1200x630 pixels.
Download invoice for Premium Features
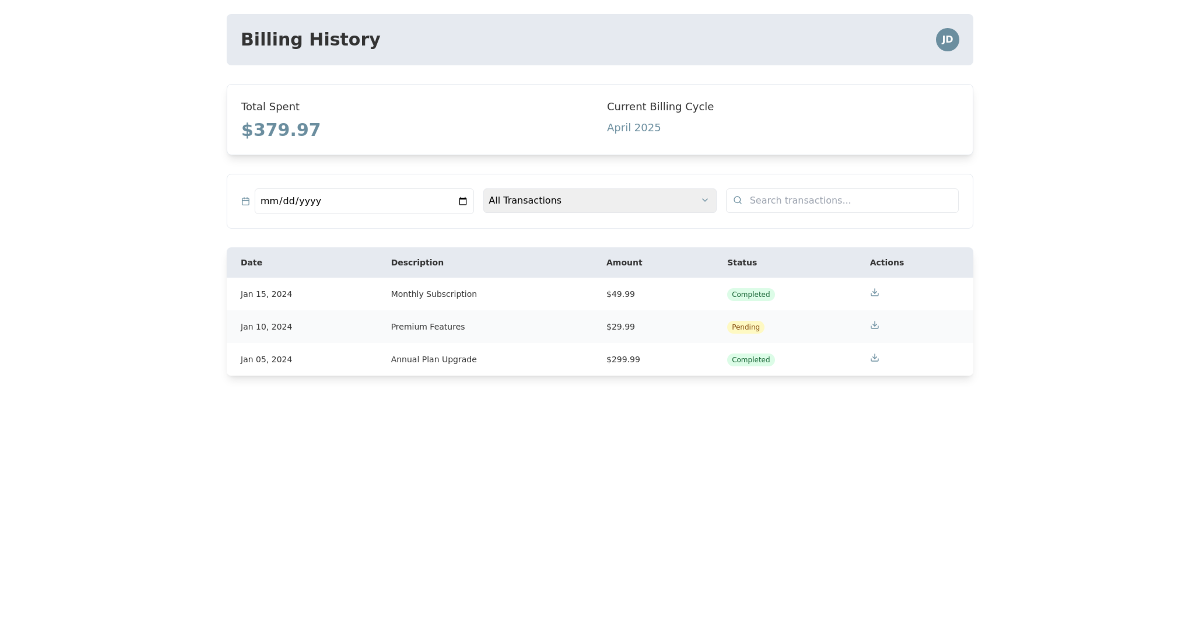874,325
